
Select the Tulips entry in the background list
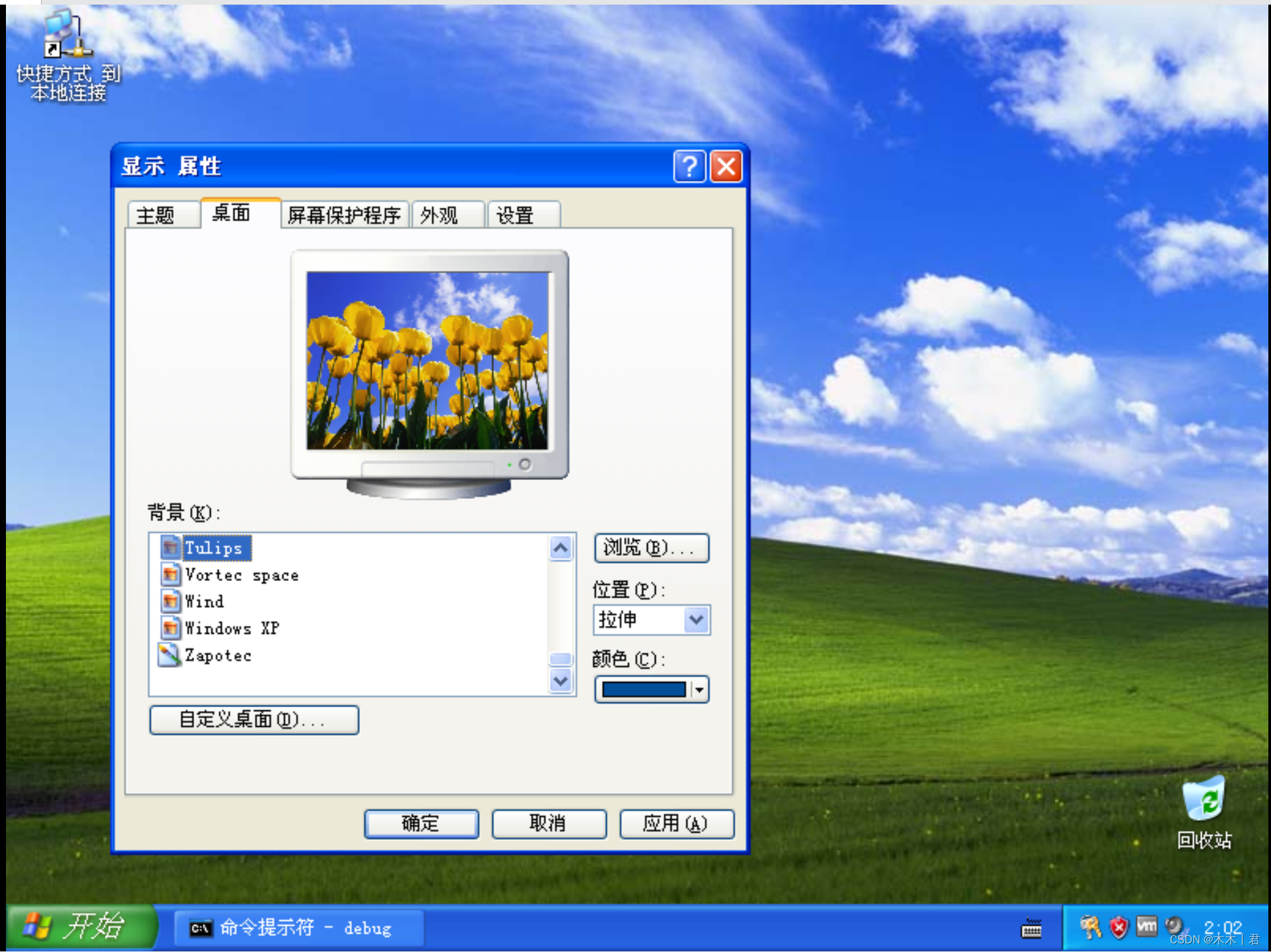pos(216,548)
